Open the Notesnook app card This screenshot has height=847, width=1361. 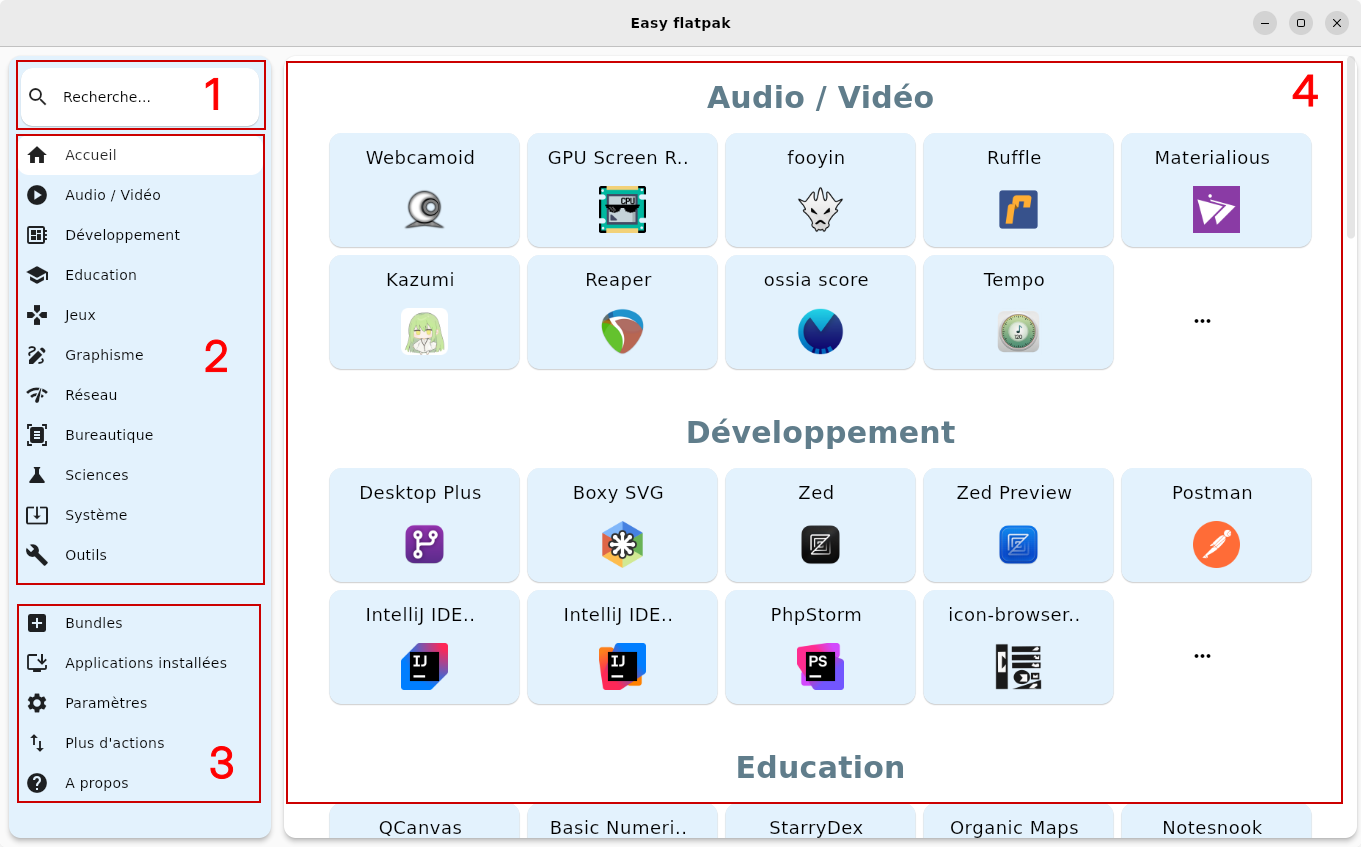coord(1216,822)
